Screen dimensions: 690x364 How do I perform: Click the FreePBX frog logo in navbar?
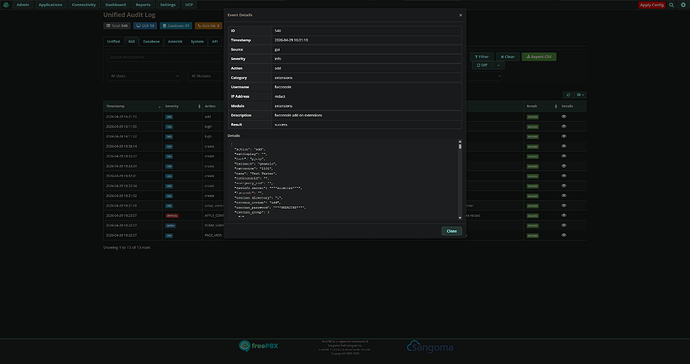coord(6,5)
